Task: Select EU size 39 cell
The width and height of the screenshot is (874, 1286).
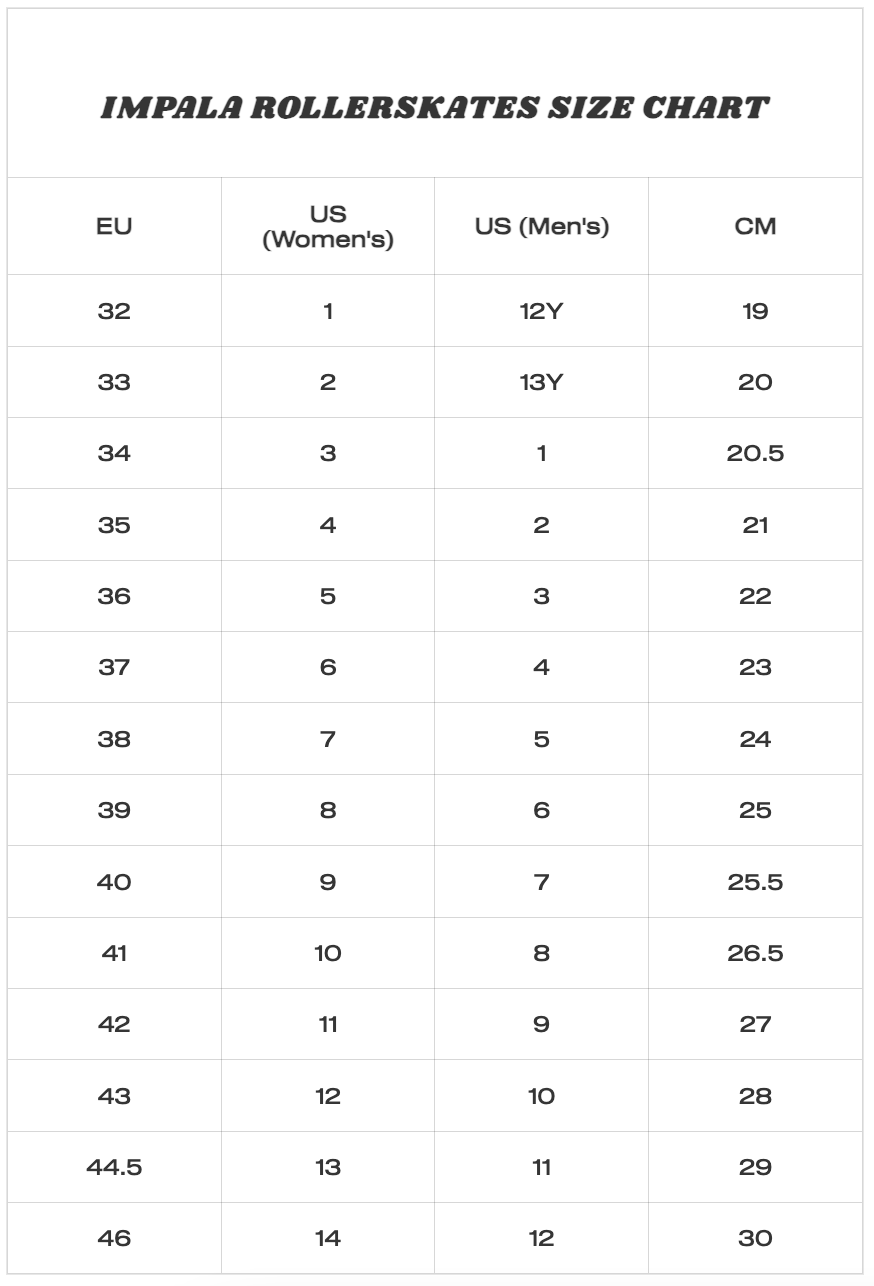Action: pos(114,810)
